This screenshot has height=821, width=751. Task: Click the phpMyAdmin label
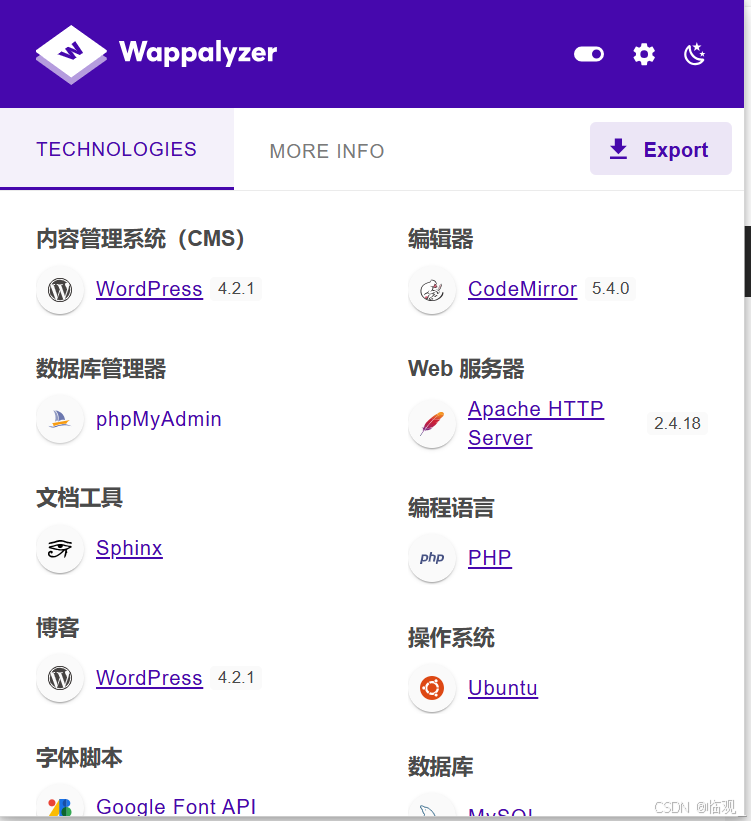click(159, 419)
